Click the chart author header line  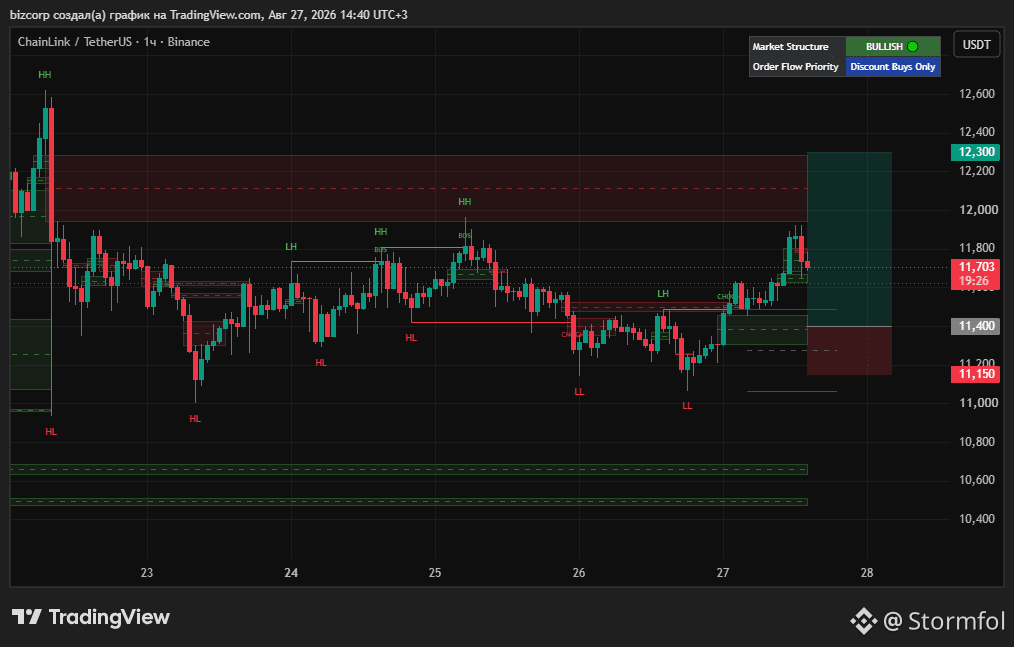(x=209, y=14)
